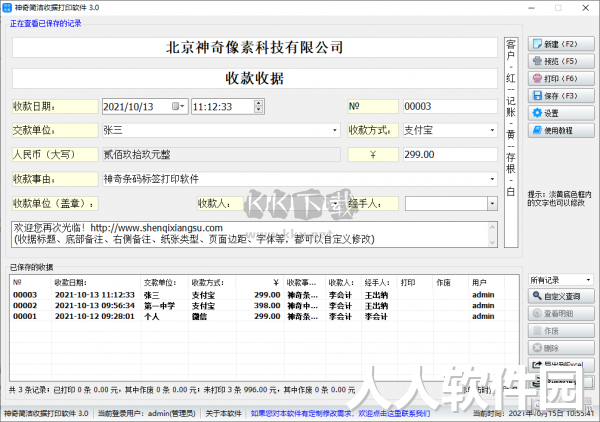Click the 打印 column header

(x=415, y=282)
